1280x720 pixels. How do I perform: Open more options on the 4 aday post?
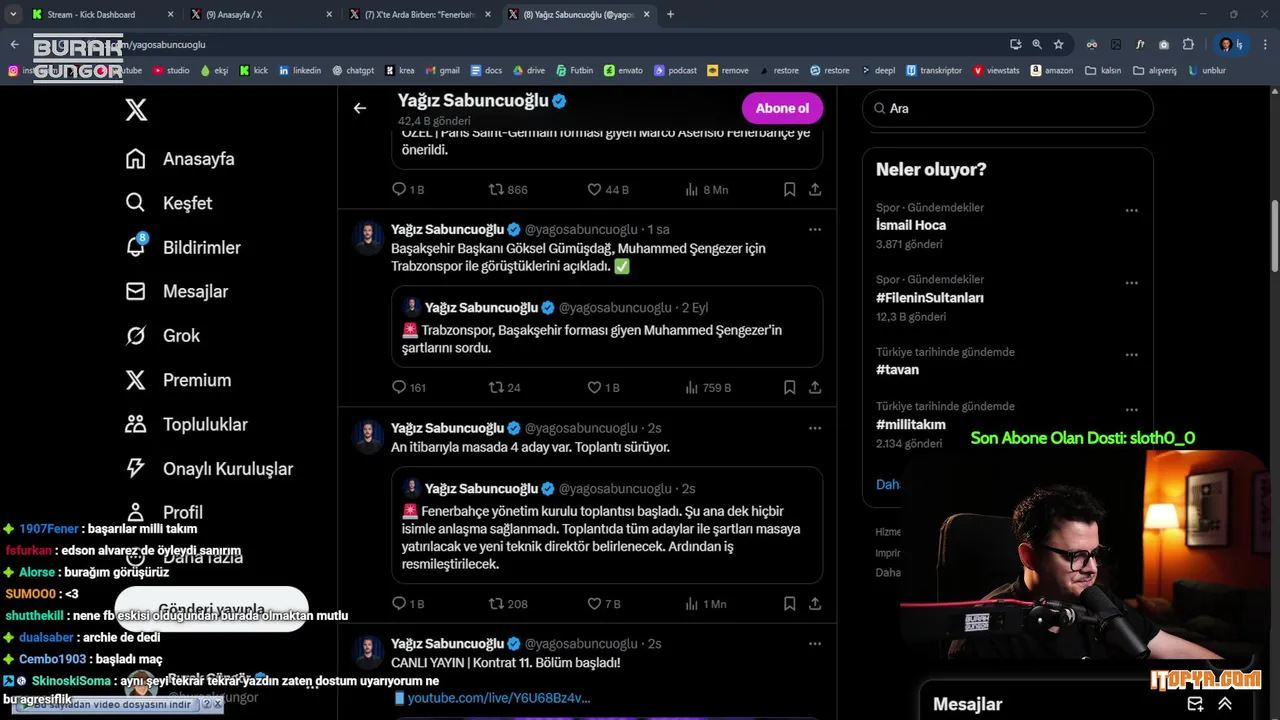click(815, 428)
